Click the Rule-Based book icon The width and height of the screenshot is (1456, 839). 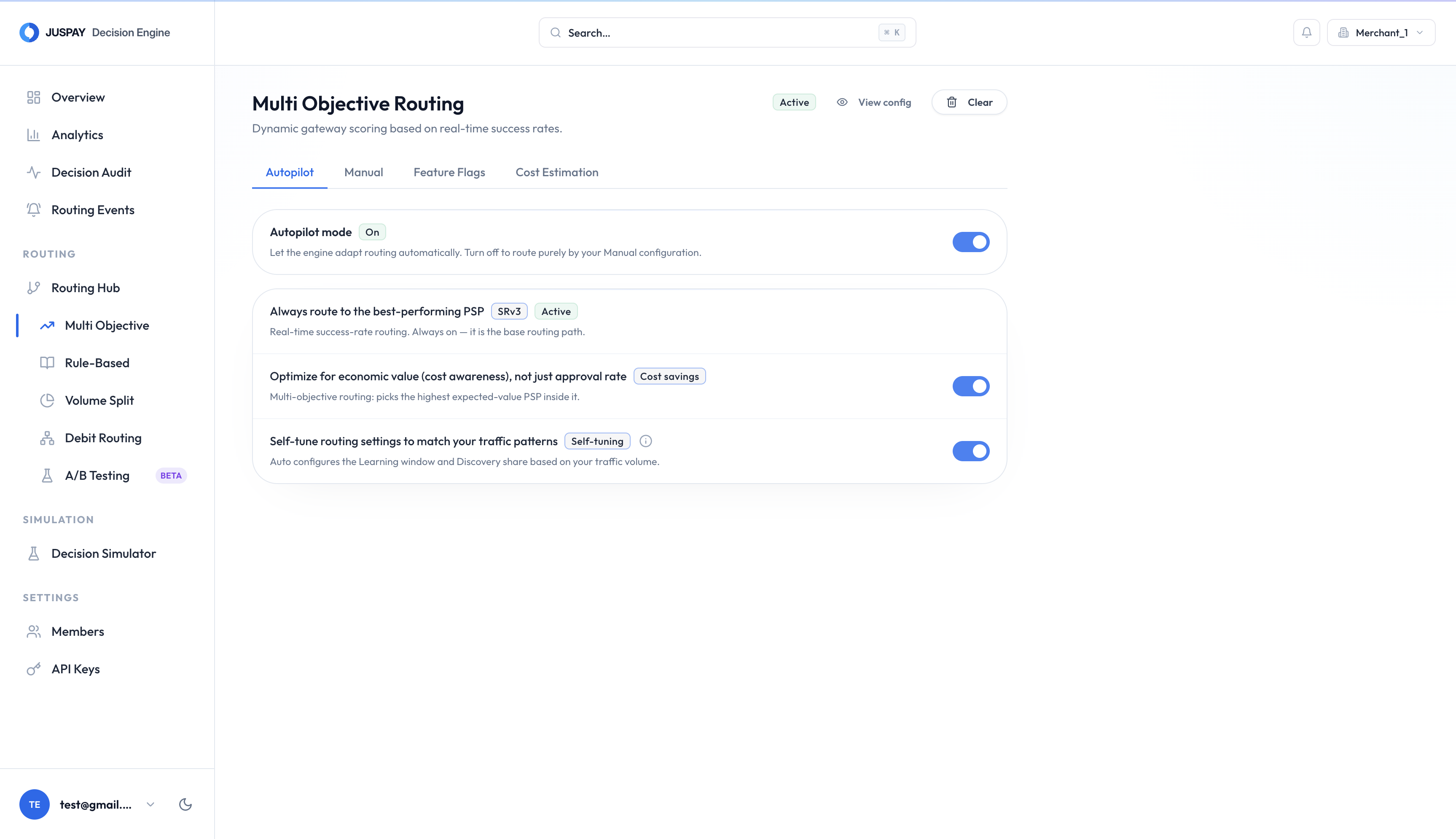point(47,363)
